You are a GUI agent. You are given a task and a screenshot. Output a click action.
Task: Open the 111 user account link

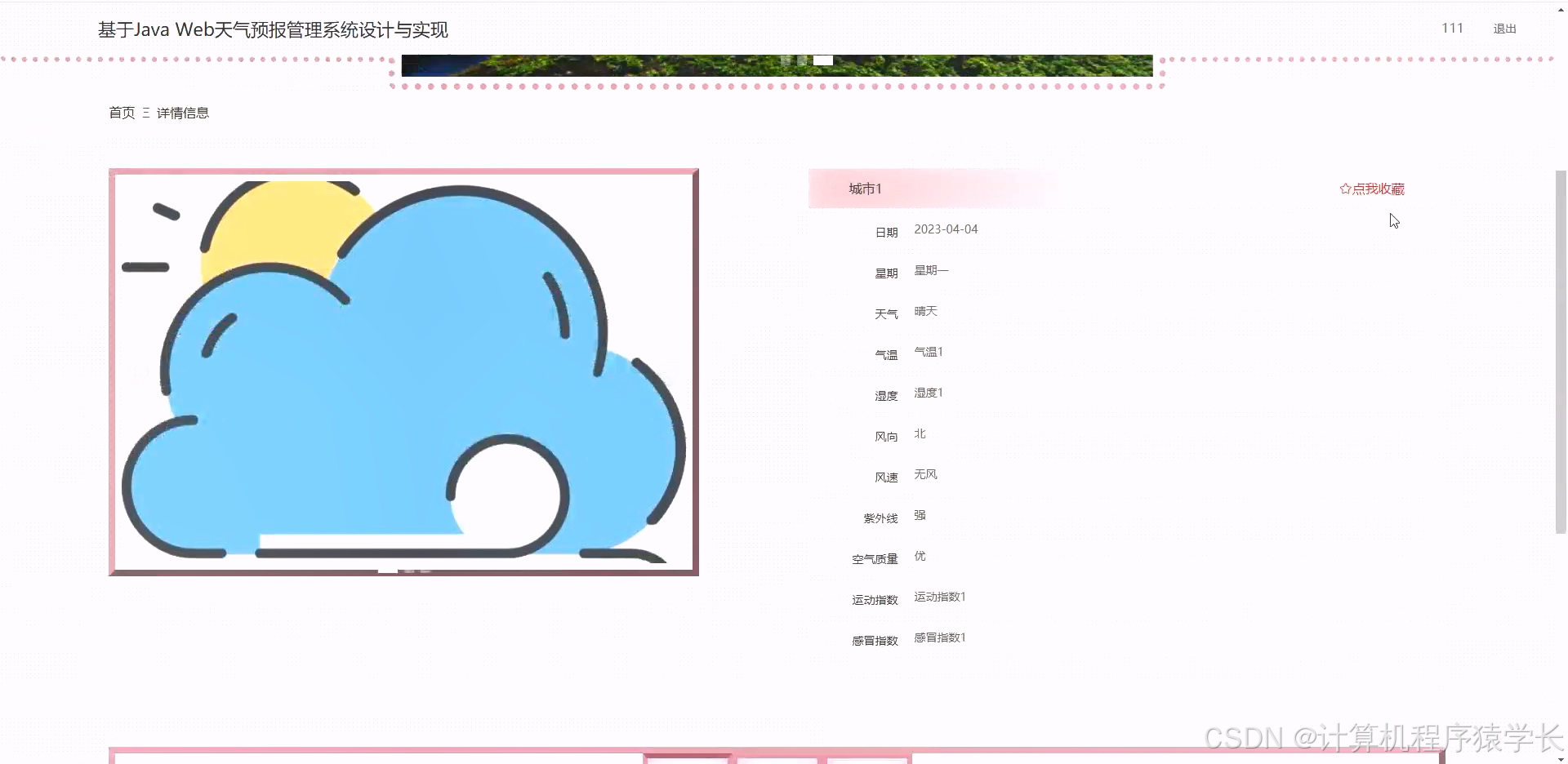[x=1453, y=28]
